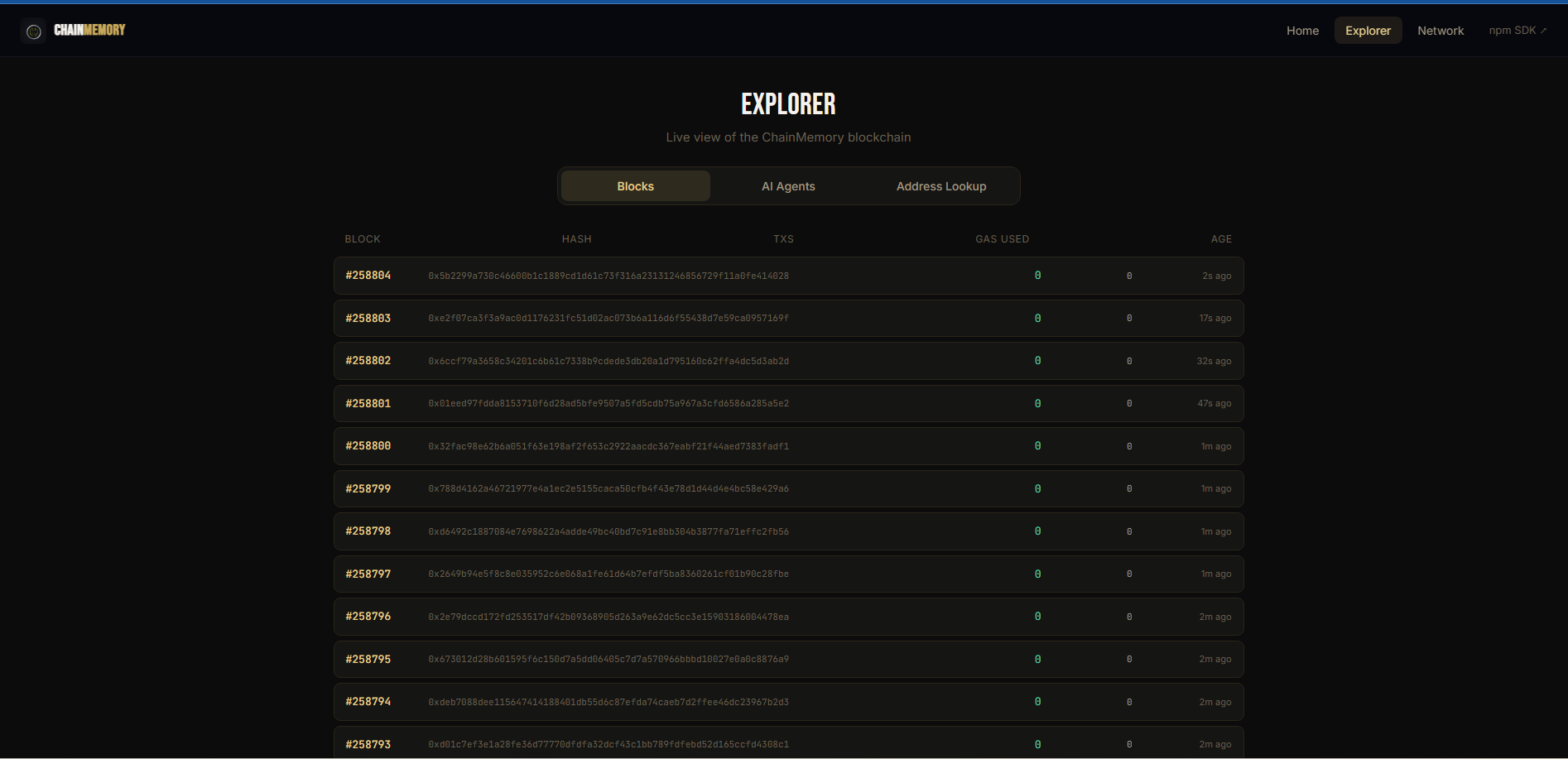This screenshot has height=759, width=1568.
Task: Click hash starting 0x788d4162a4
Action: [608, 489]
